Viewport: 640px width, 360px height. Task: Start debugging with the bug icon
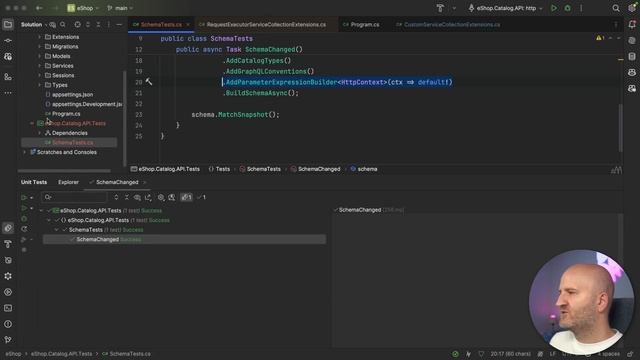pos(567,8)
